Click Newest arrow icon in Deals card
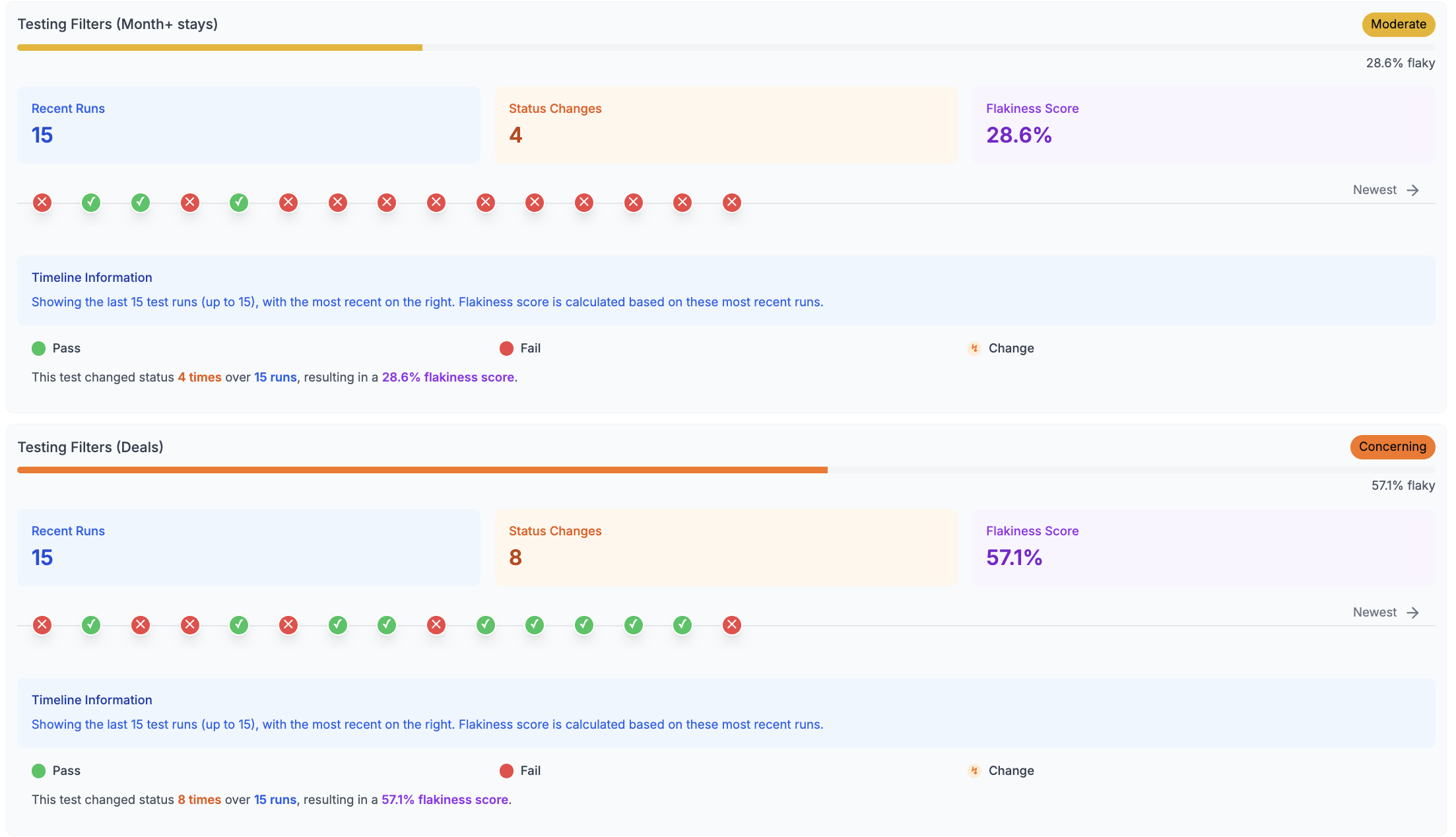 click(x=1412, y=613)
